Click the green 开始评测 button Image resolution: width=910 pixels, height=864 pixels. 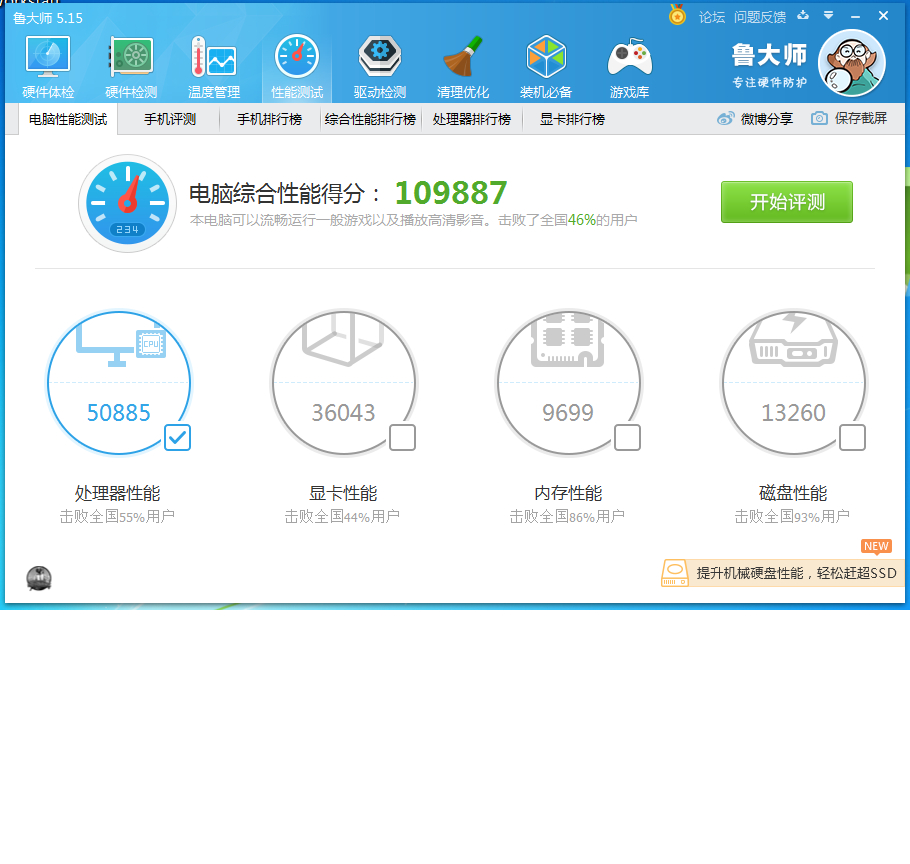[x=787, y=202]
